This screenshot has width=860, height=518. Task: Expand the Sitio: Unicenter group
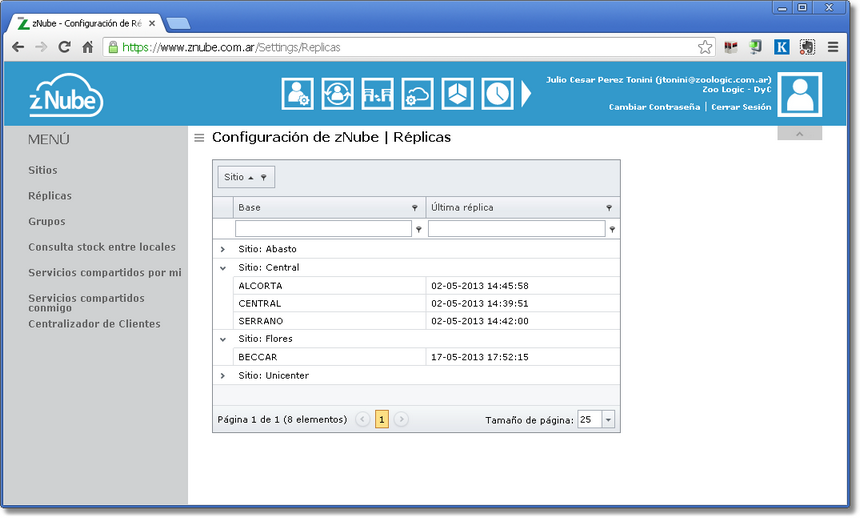tap(223, 376)
